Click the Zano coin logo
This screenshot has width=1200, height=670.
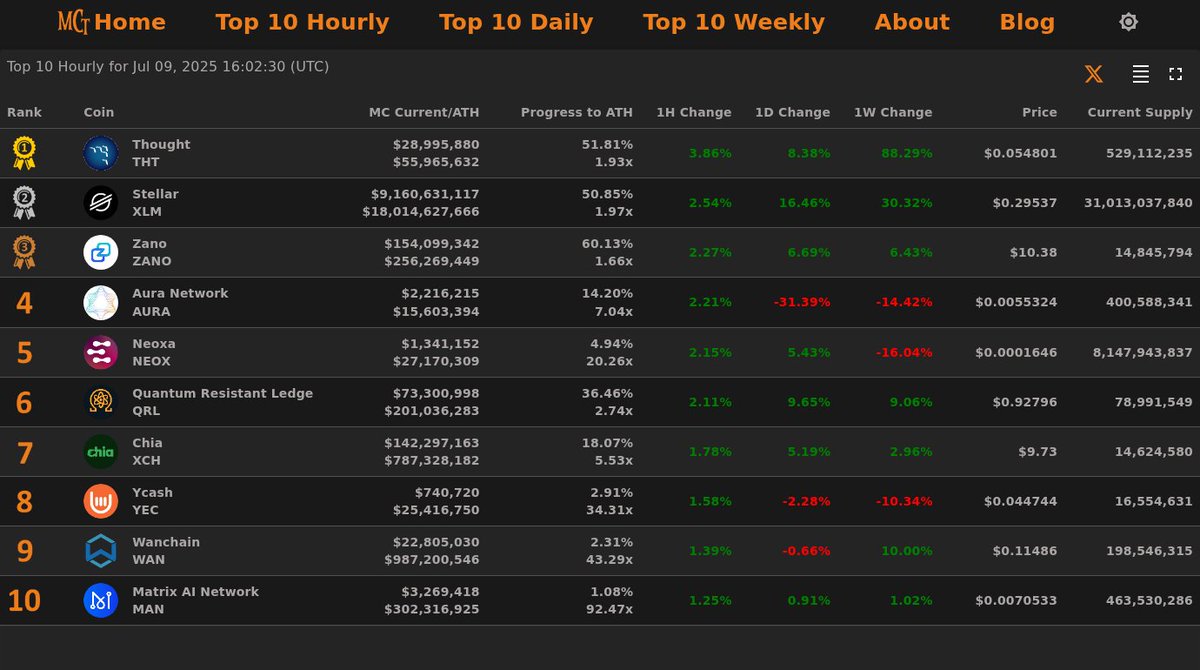[x=100, y=252]
